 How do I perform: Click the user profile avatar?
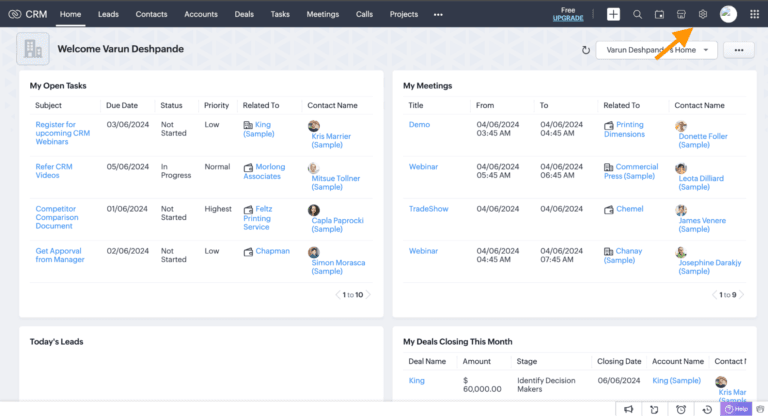coord(729,14)
